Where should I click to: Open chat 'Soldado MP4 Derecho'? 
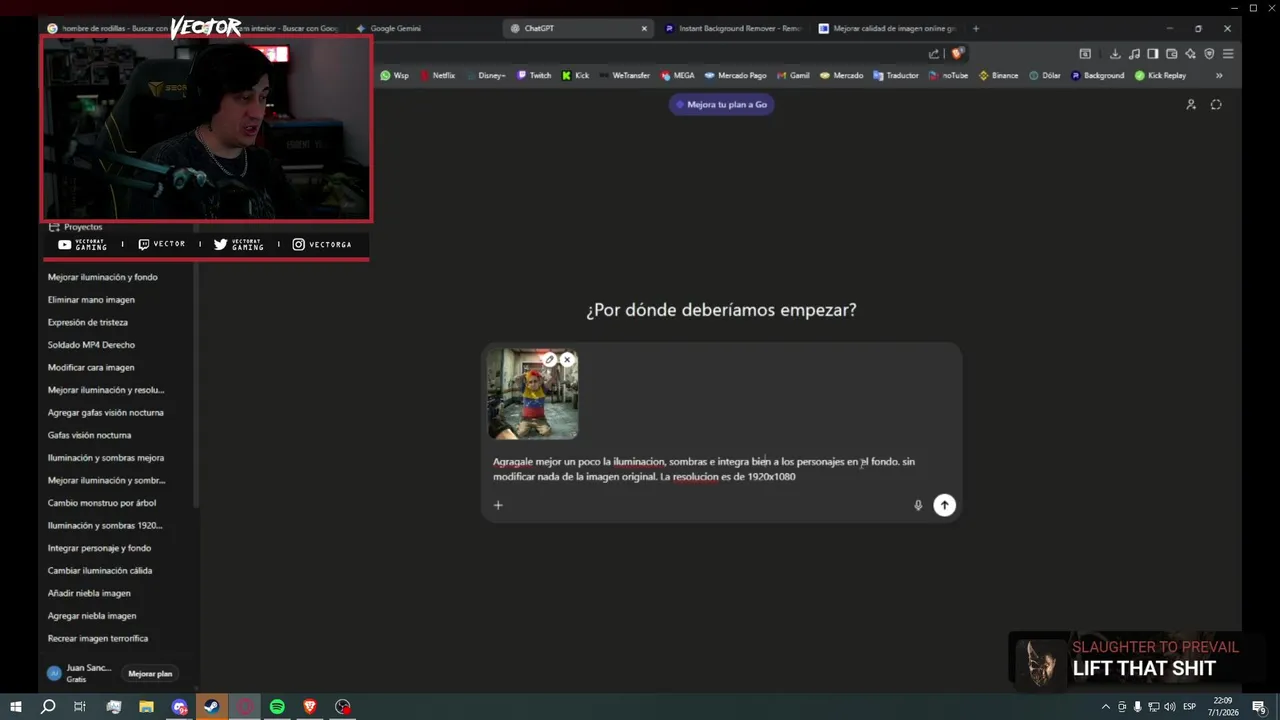(91, 345)
